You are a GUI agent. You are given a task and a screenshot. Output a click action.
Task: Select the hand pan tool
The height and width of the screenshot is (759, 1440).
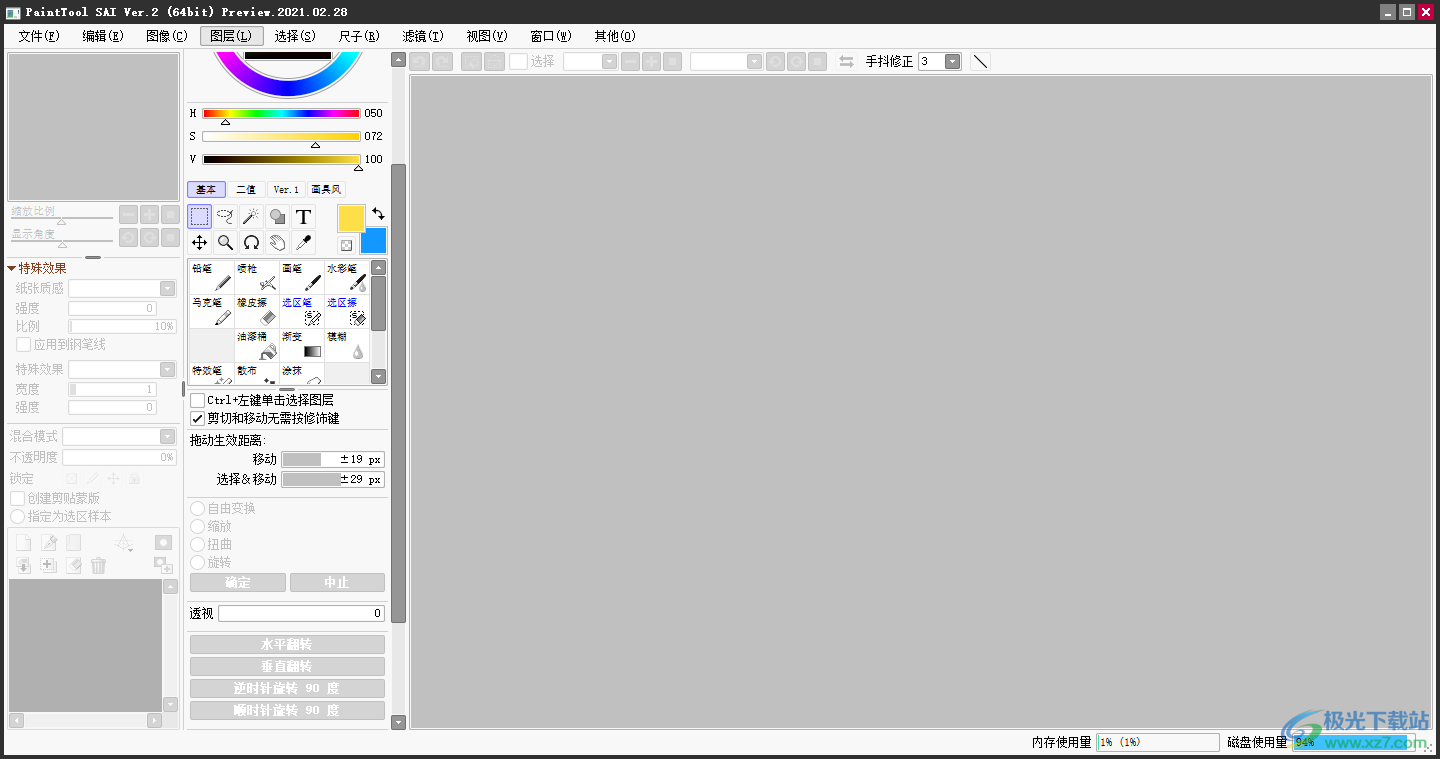click(x=278, y=242)
